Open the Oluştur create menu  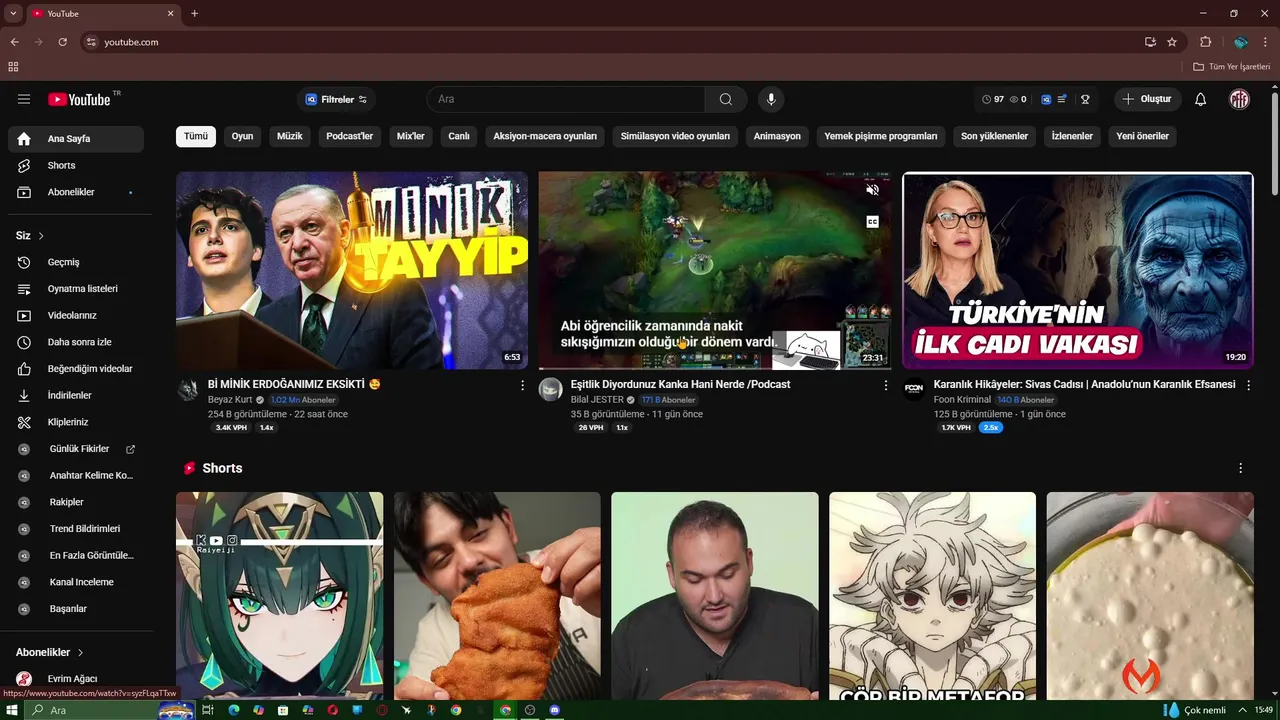coord(1148,99)
